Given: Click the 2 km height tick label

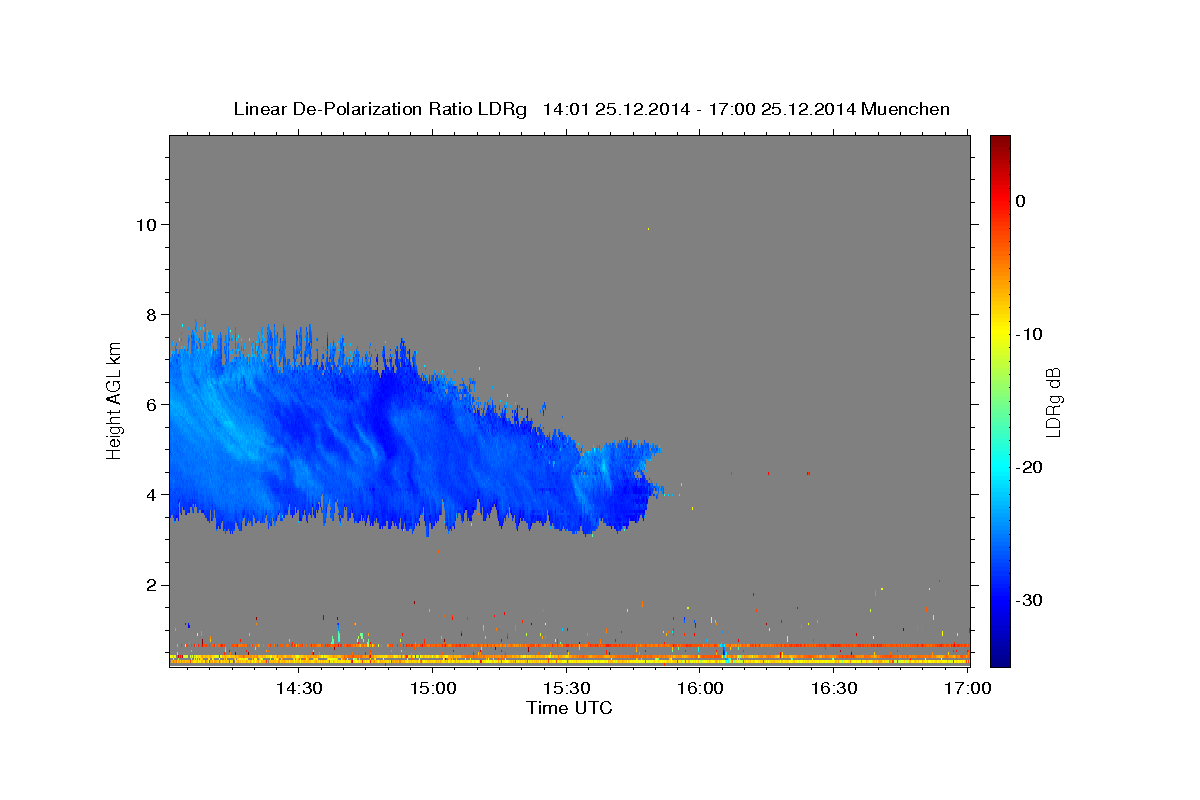Looking at the screenshot, I should (x=153, y=585).
